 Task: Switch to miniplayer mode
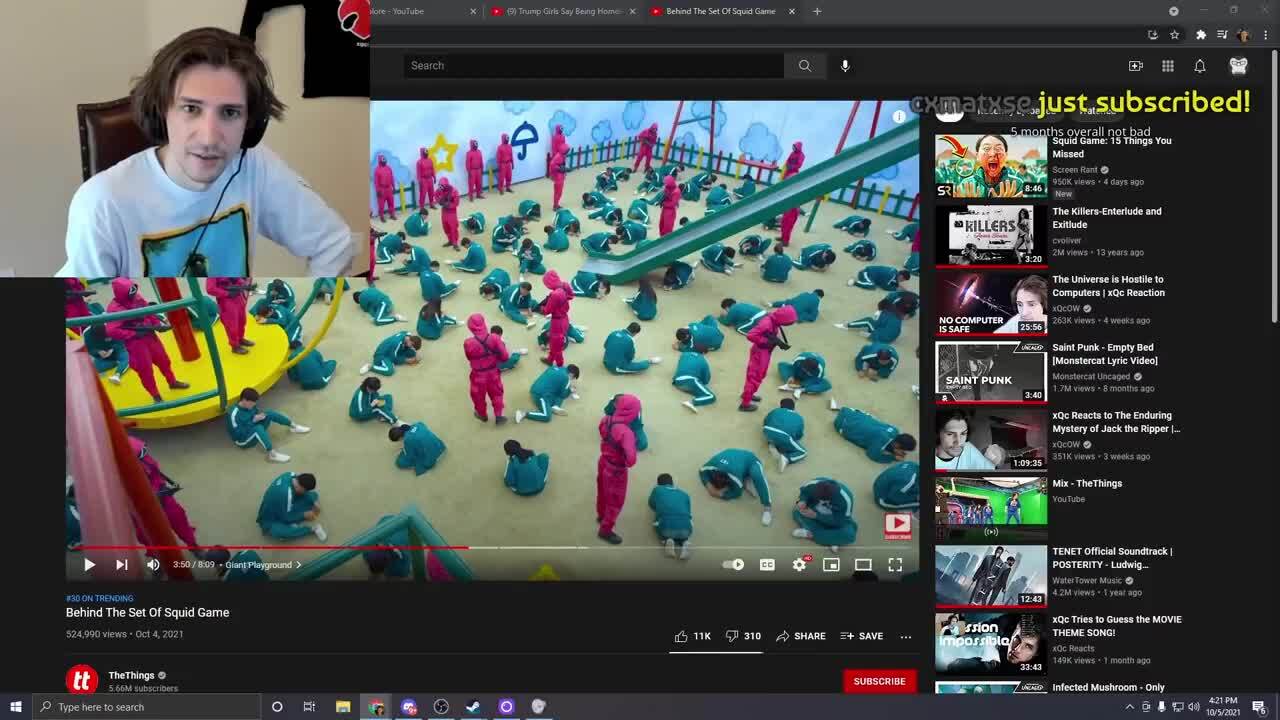[831, 565]
